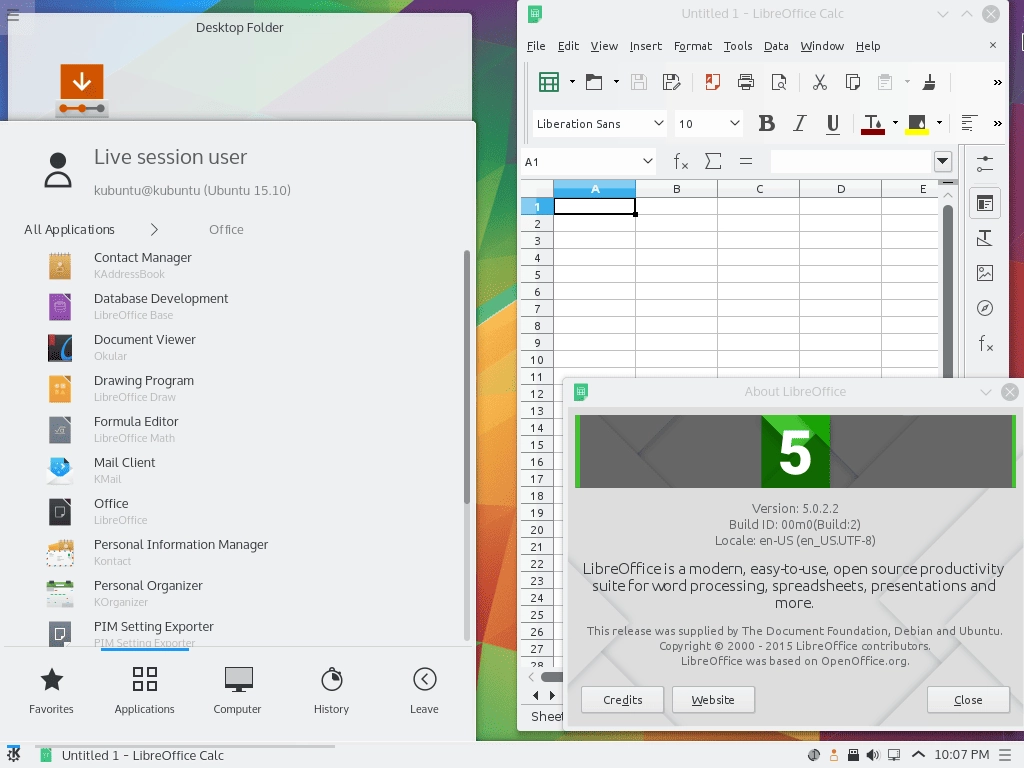Open the Data menu in Calc
This screenshot has width=1024, height=768.
tap(776, 46)
